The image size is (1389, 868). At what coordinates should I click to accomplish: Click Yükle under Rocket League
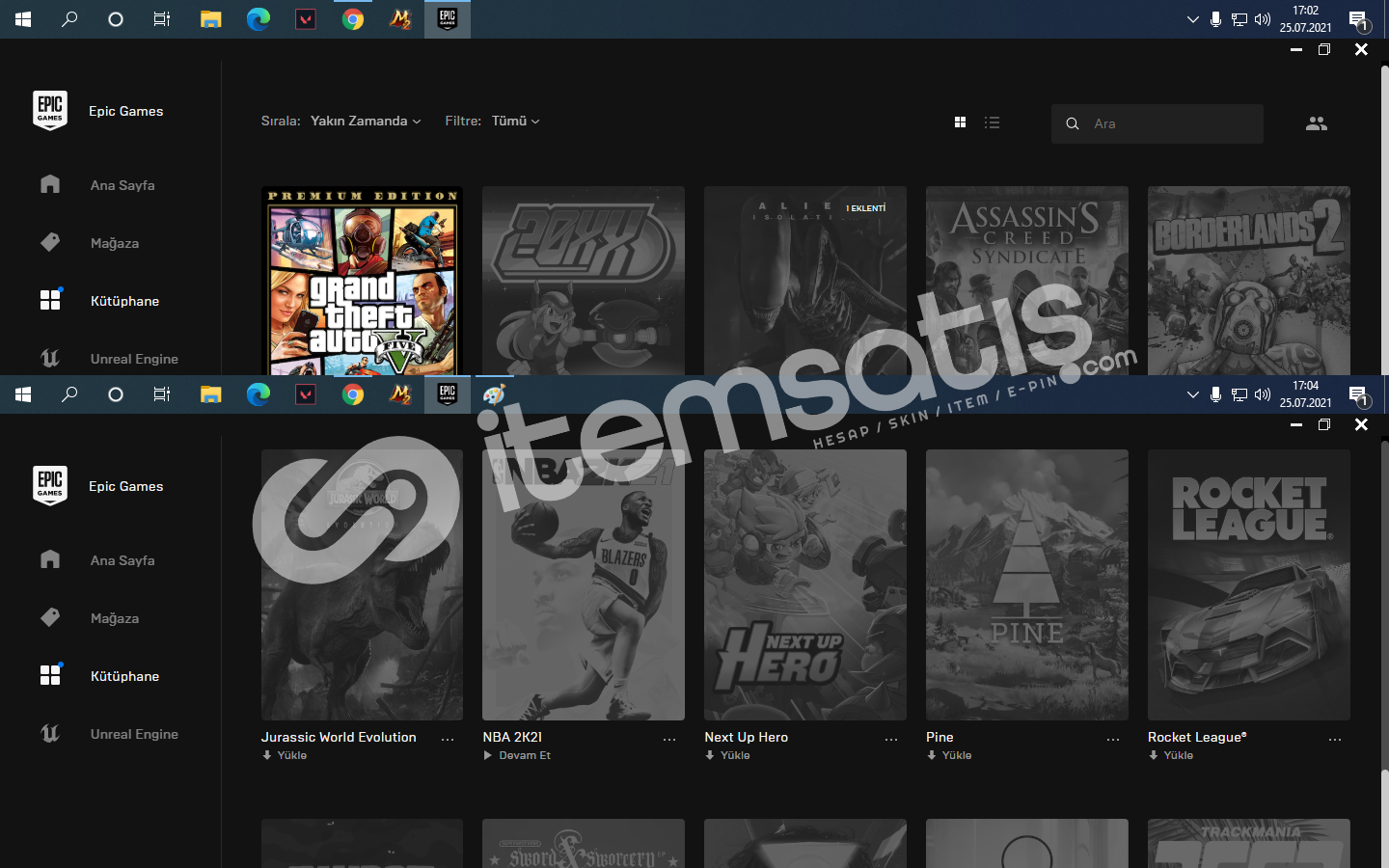click(1171, 755)
